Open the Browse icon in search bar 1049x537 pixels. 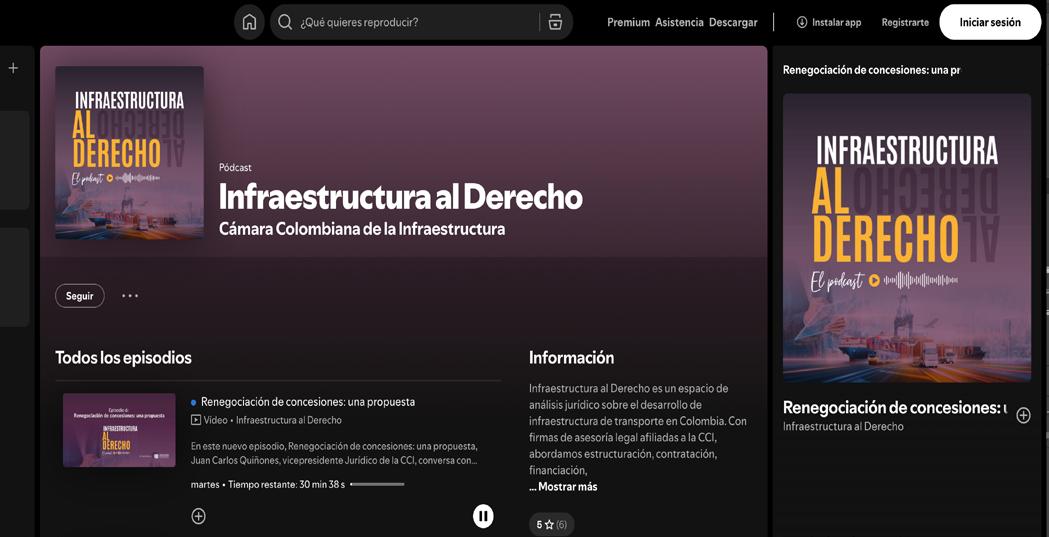(555, 22)
